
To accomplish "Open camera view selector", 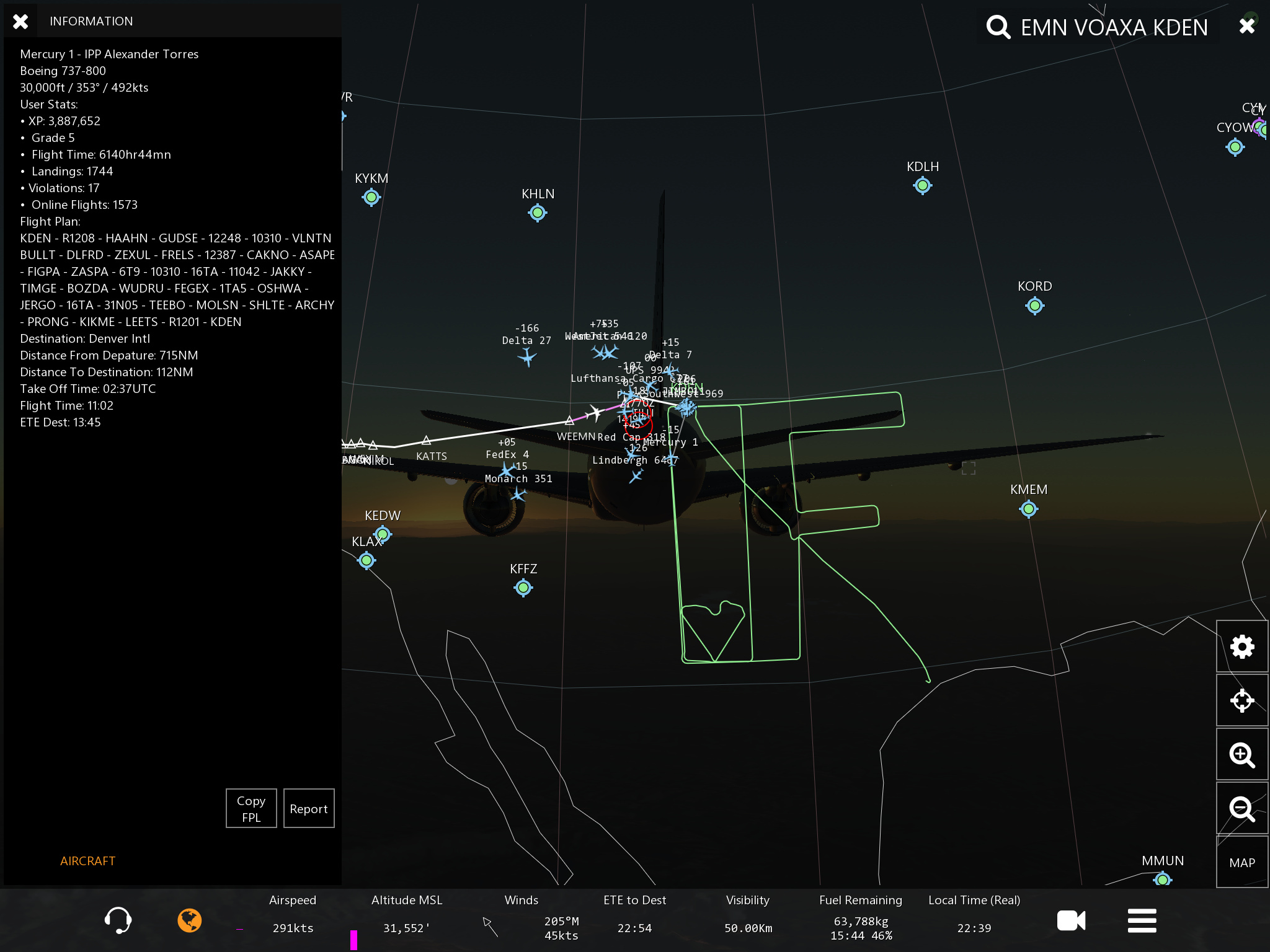I will (x=1071, y=920).
